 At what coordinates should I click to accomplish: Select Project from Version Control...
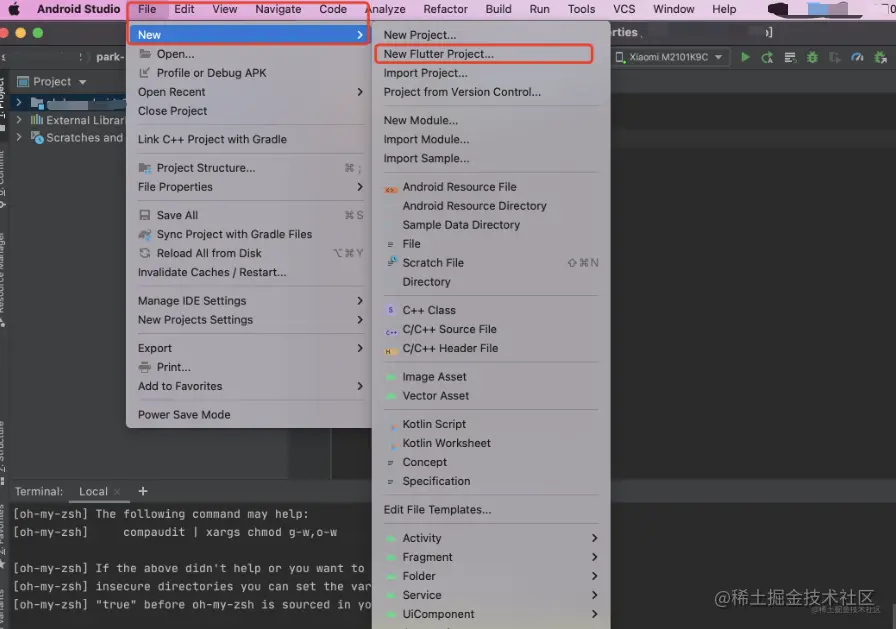(491, 92)
